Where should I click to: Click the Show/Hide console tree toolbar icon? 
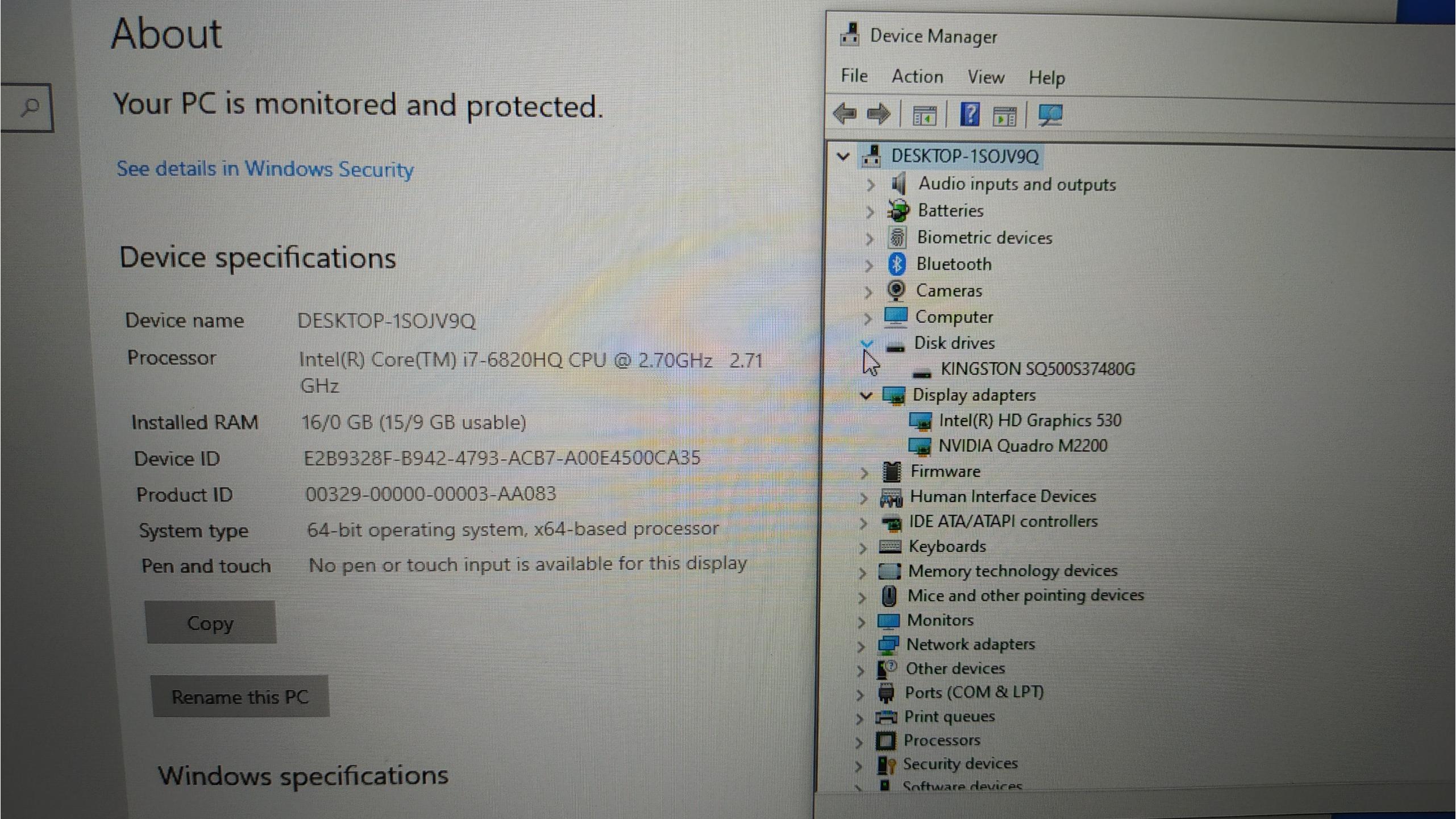coord(924,115)
